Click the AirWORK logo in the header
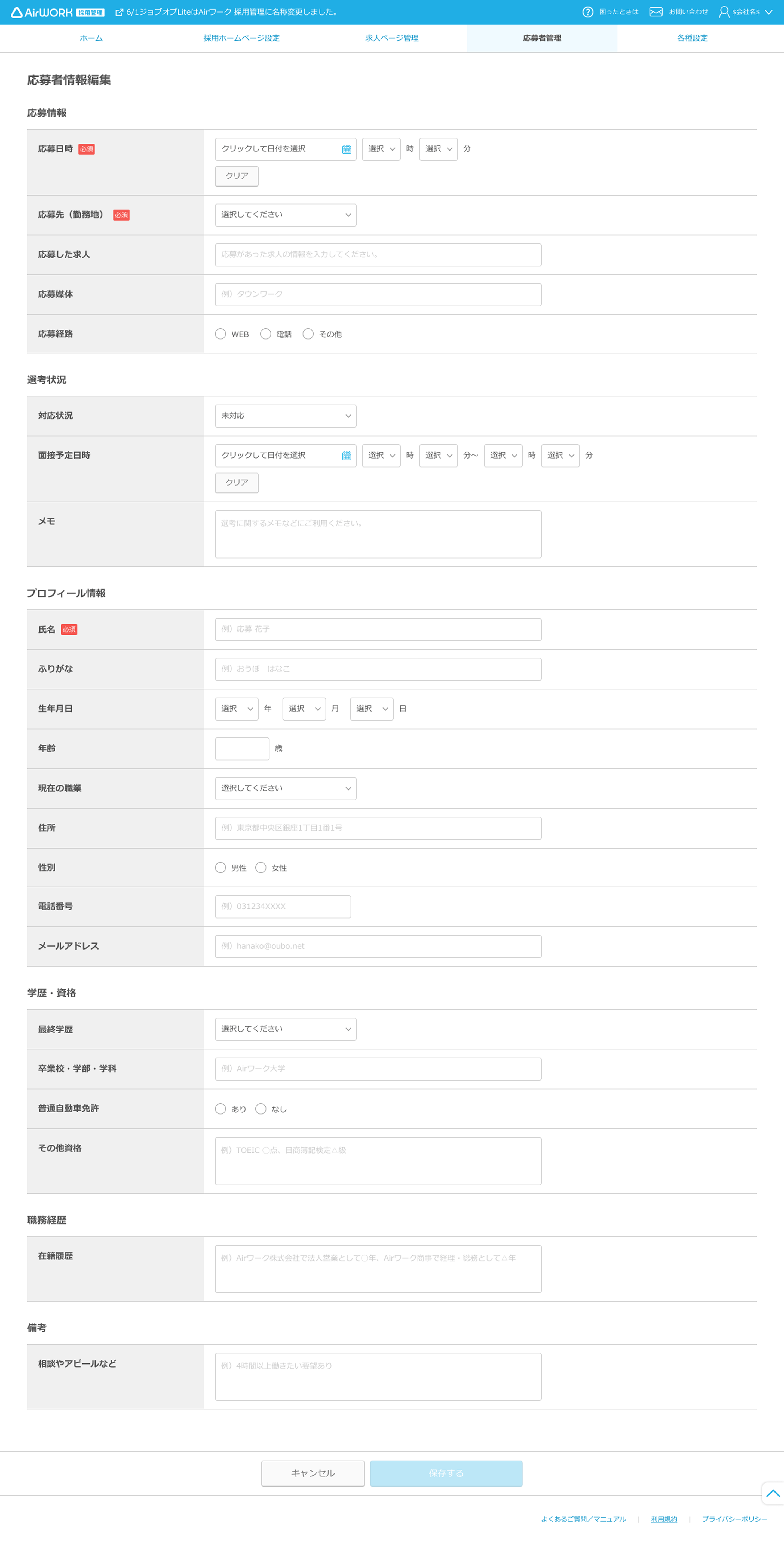Screen dimensions: 784x1544 57,12
